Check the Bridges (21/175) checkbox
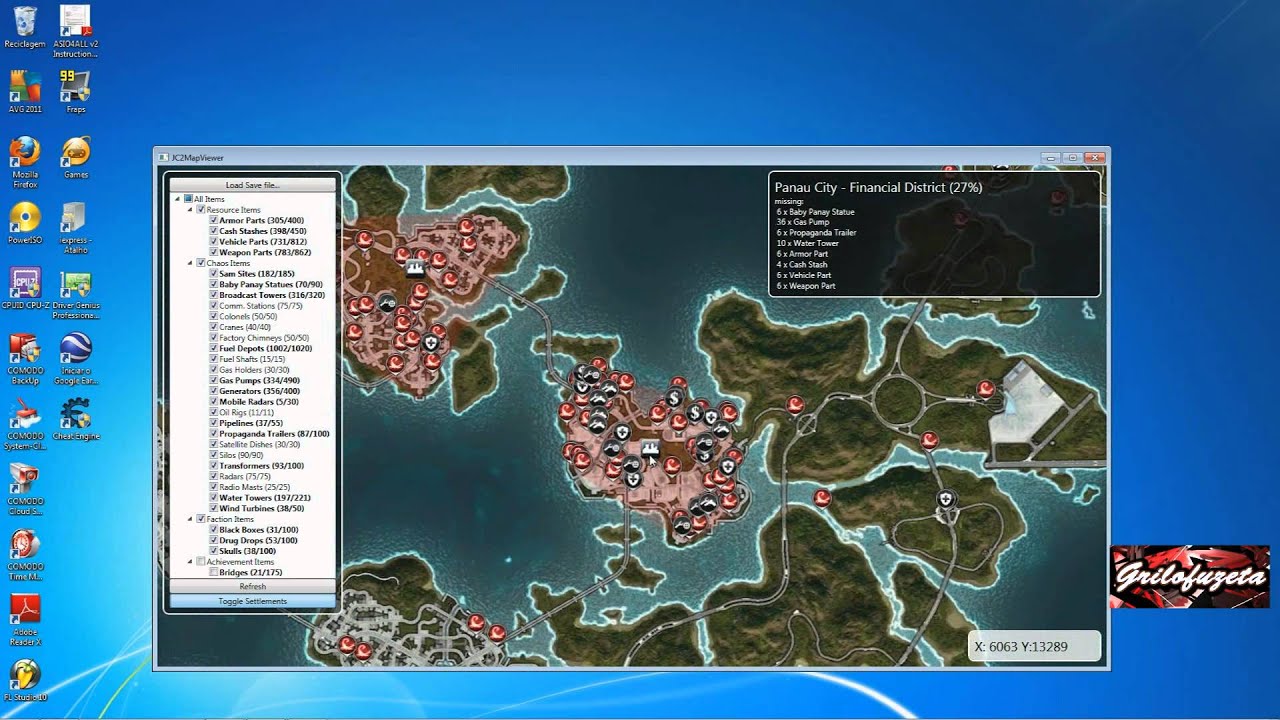 (213, 572)
